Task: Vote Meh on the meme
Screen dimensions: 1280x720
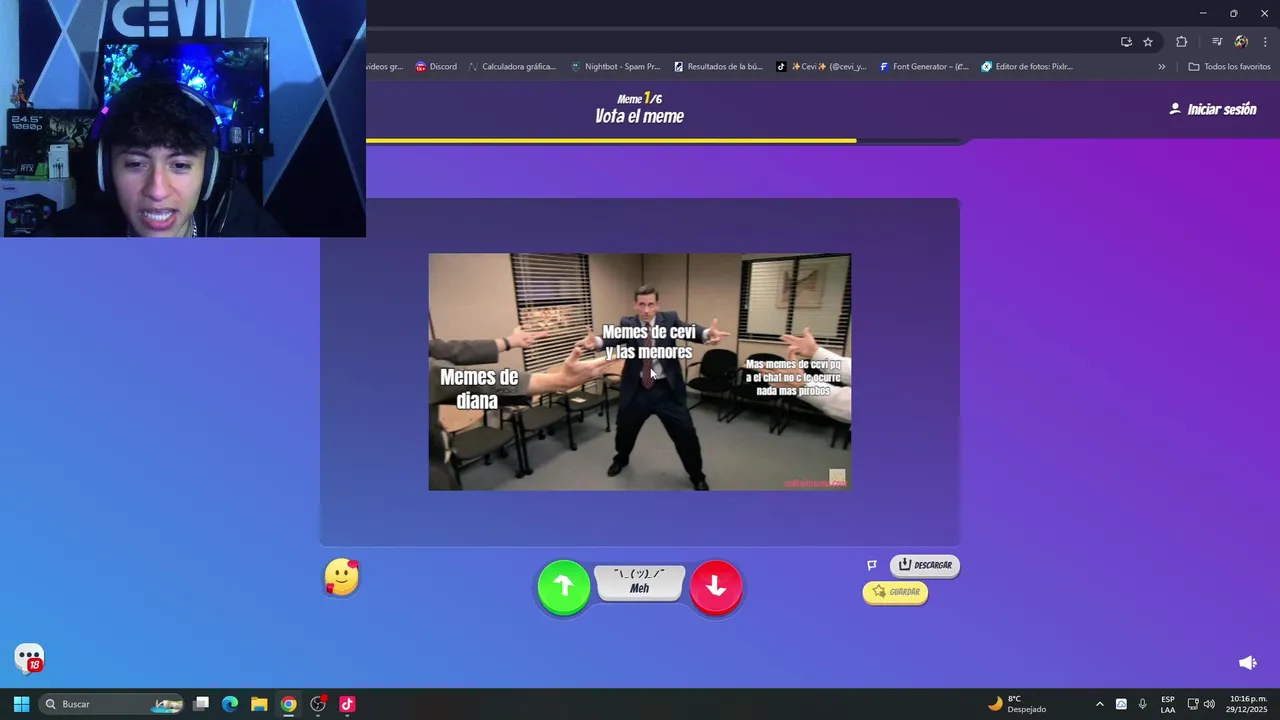Action: 640,582
